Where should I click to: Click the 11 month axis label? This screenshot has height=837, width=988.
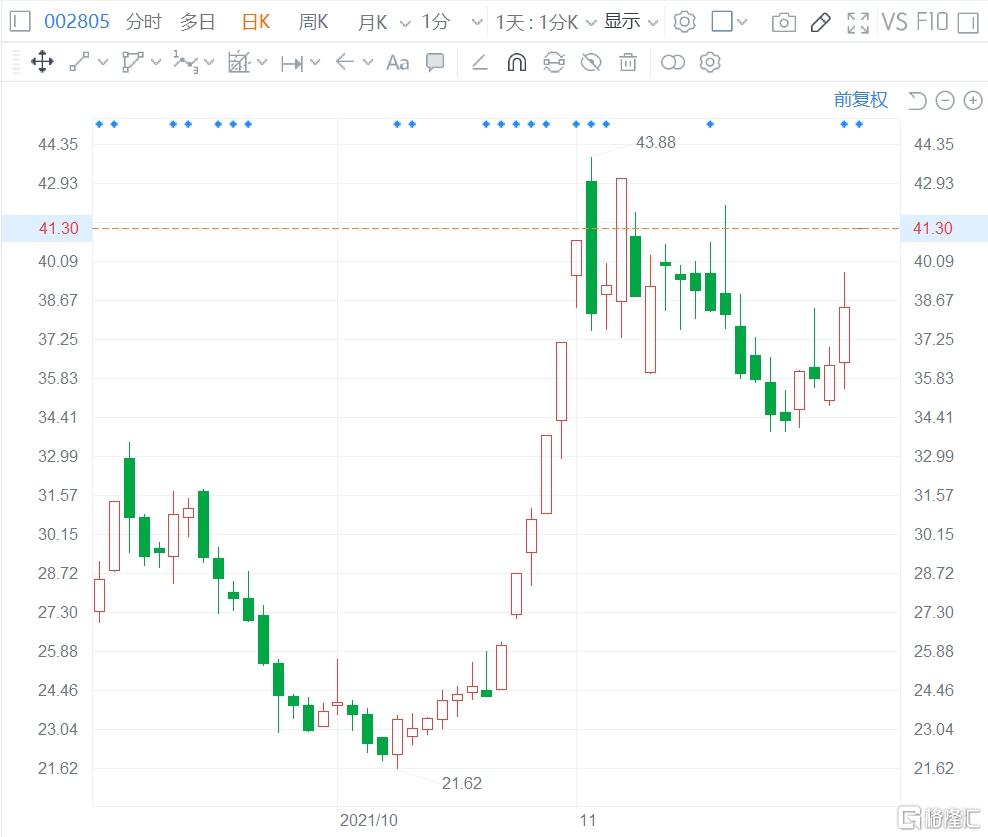pyautogui.click(x=587, y=820)
